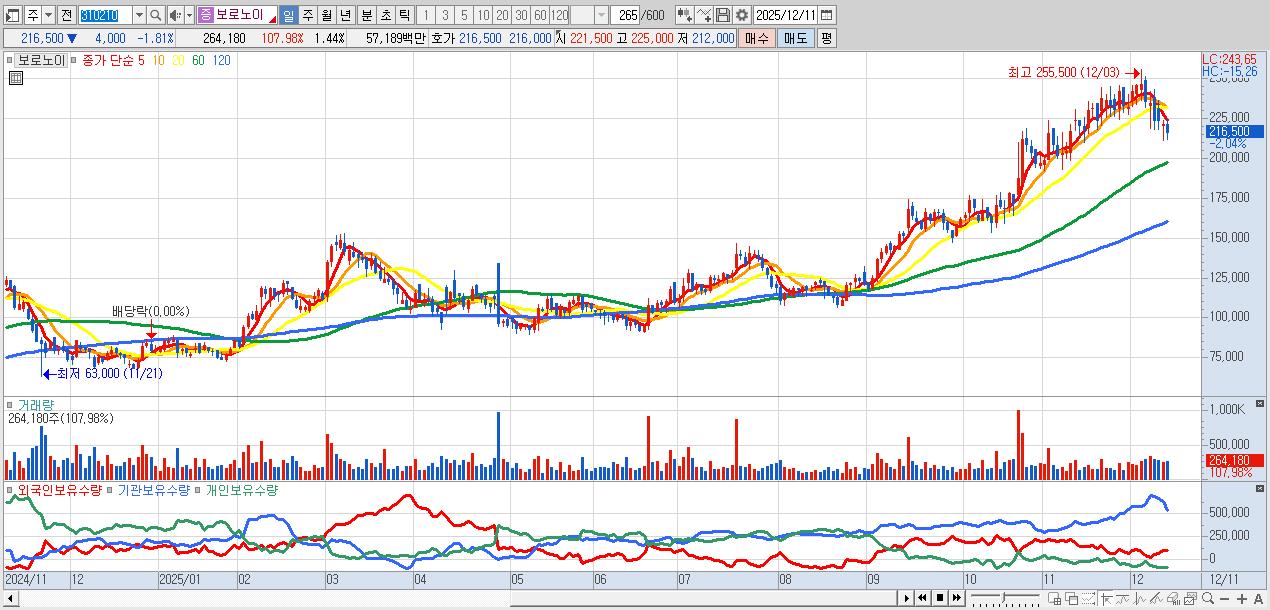Click the candle count field showing 265

[x=625, y=15]
